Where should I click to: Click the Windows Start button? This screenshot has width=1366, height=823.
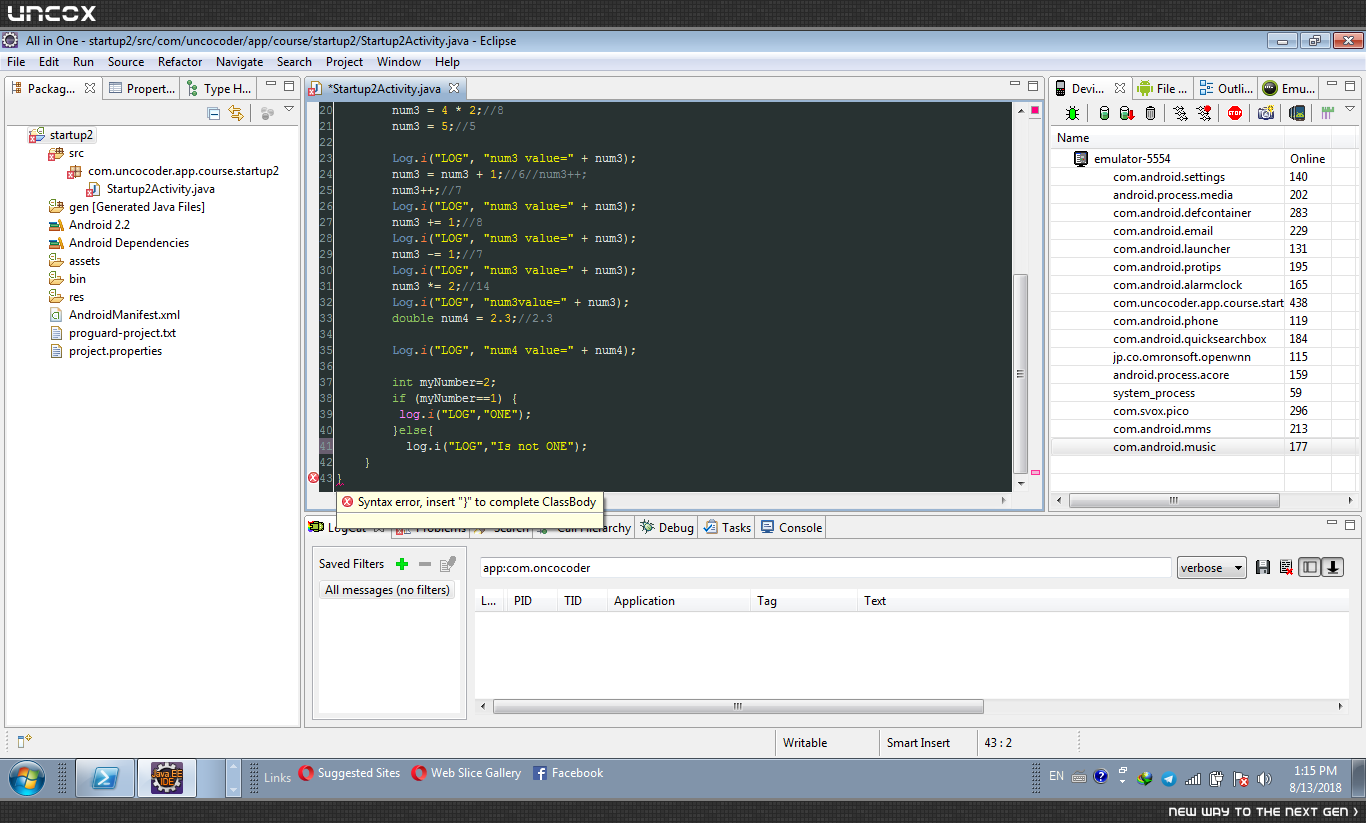(27, 777)
